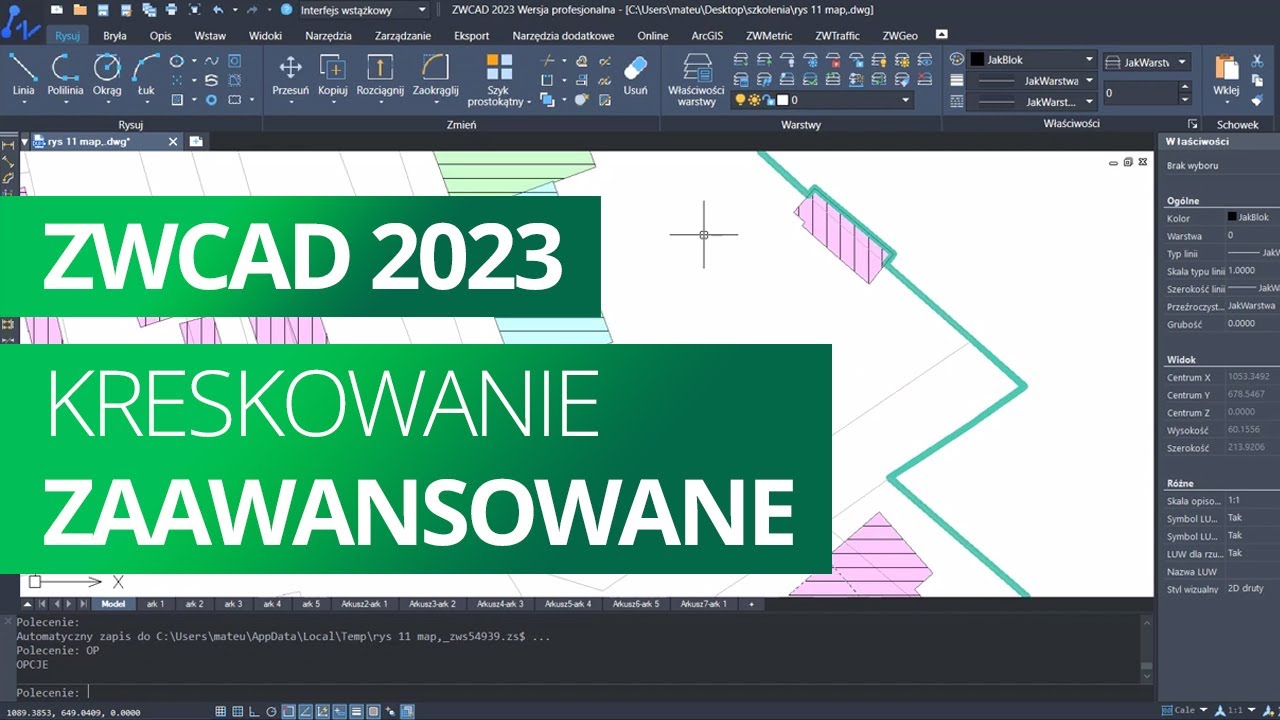Click the copy clipboard icon in Schowek
The width and height of the screenshot is (1280, 720).
click(1257, 80)
